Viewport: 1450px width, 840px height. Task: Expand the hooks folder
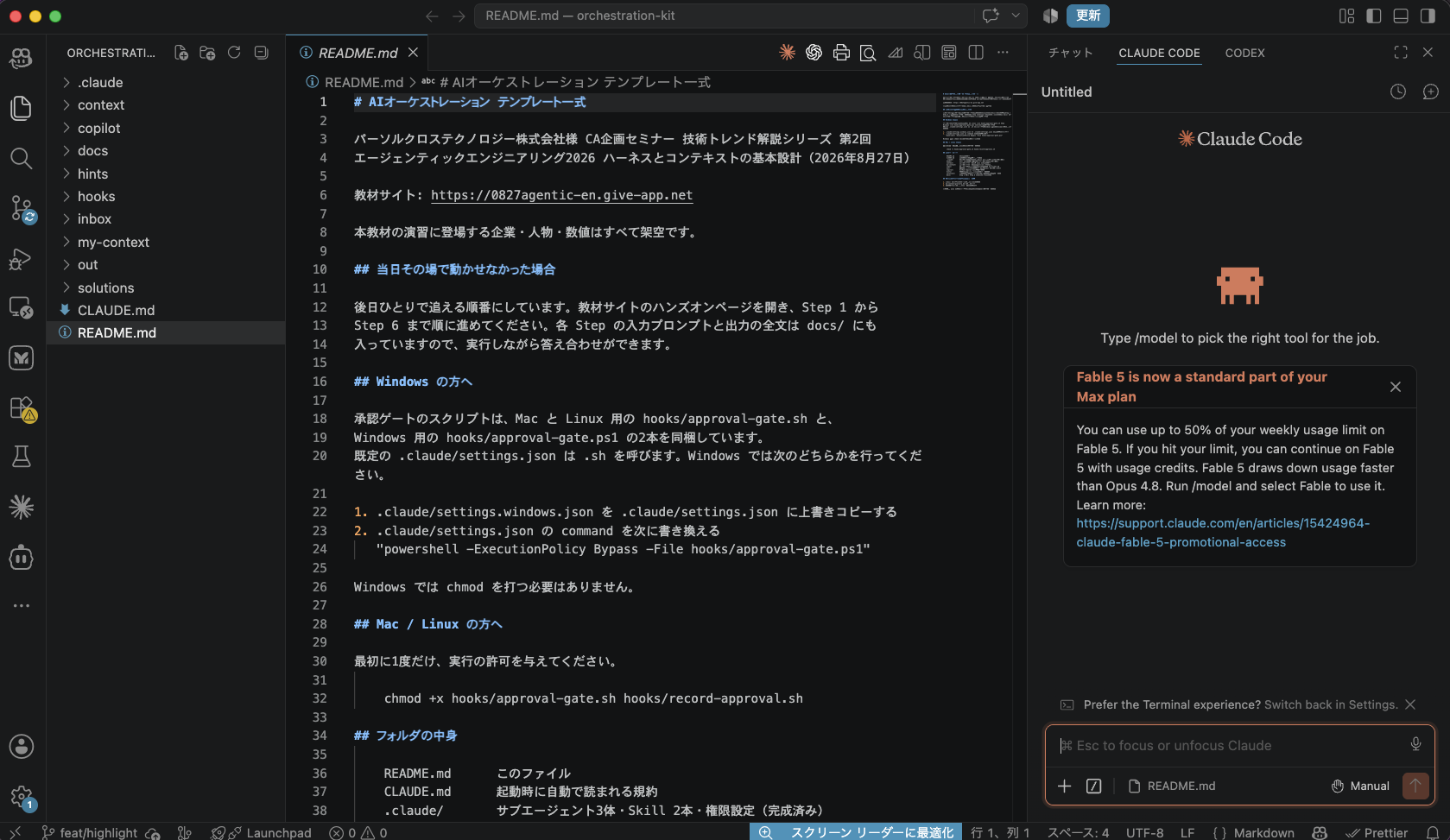[166, 196]
